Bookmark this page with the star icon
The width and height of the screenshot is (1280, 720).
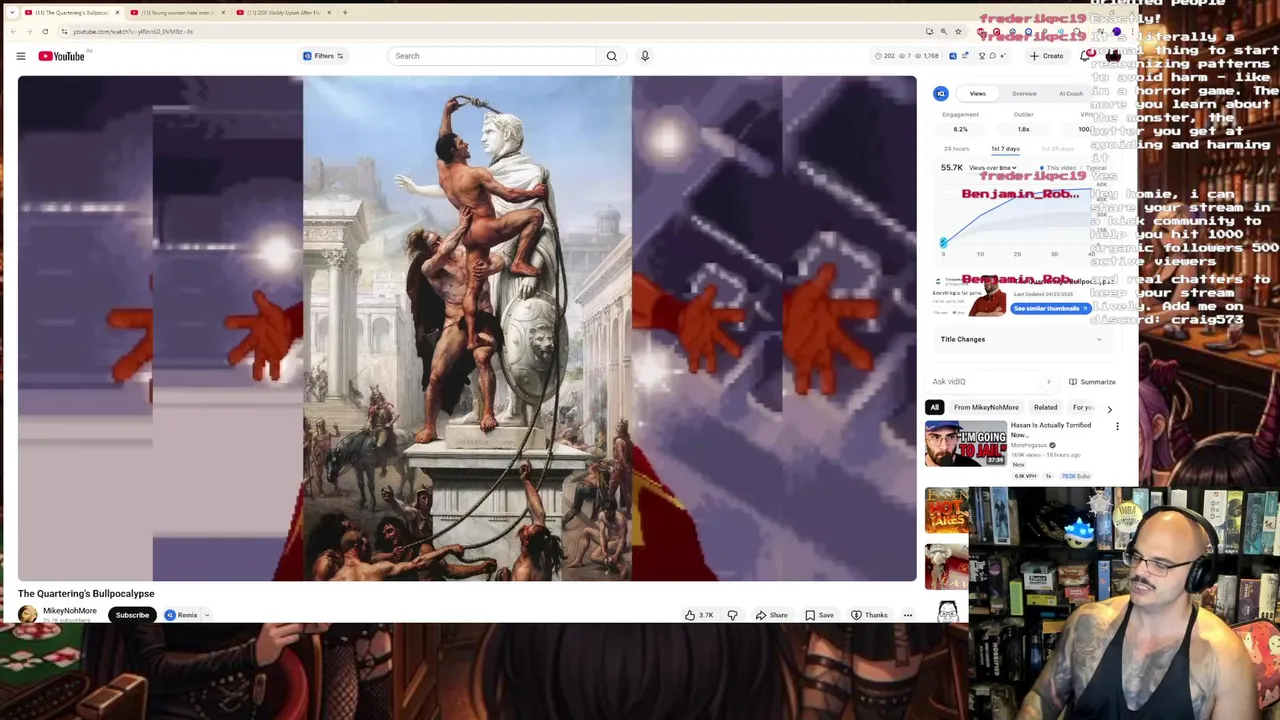click(958, 31)
